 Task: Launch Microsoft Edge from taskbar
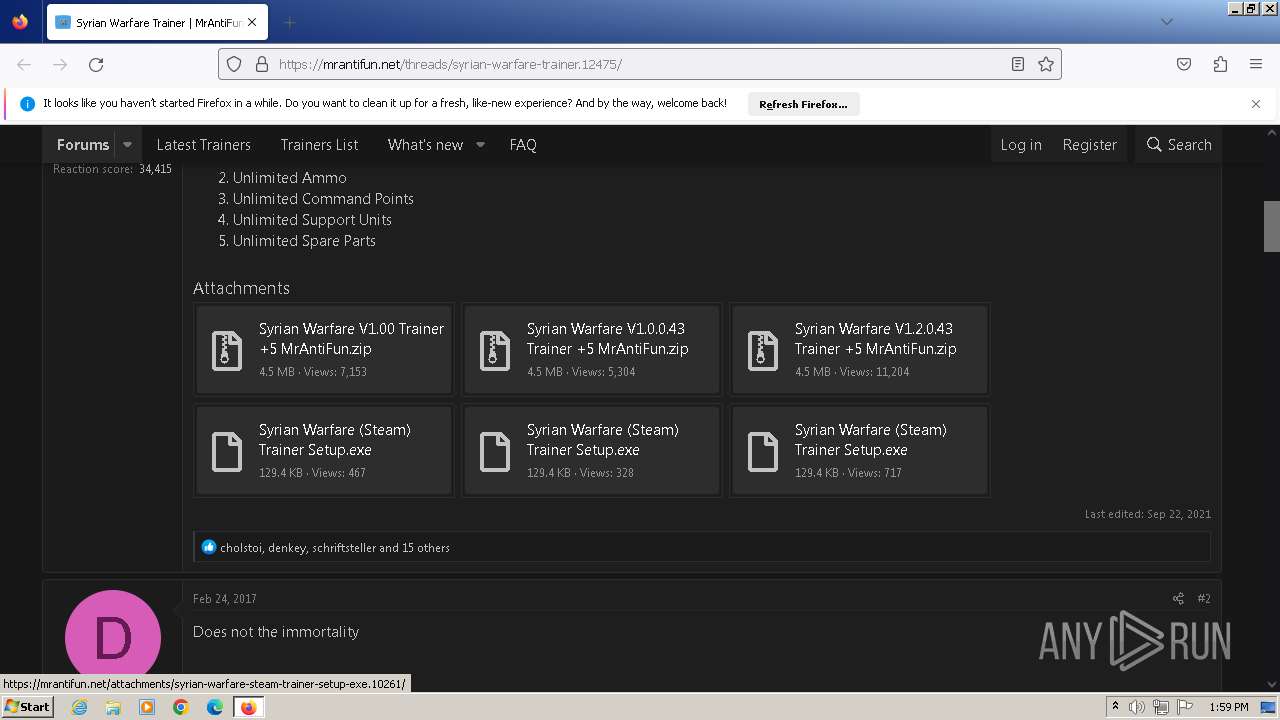215,707
